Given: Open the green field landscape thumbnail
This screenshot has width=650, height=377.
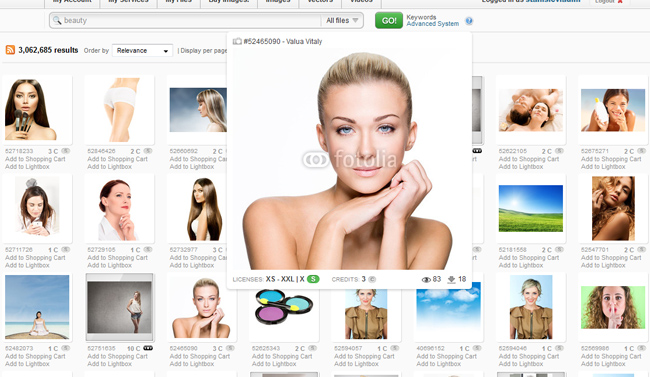Looking at the screenshot, I should tap(531, 209).
